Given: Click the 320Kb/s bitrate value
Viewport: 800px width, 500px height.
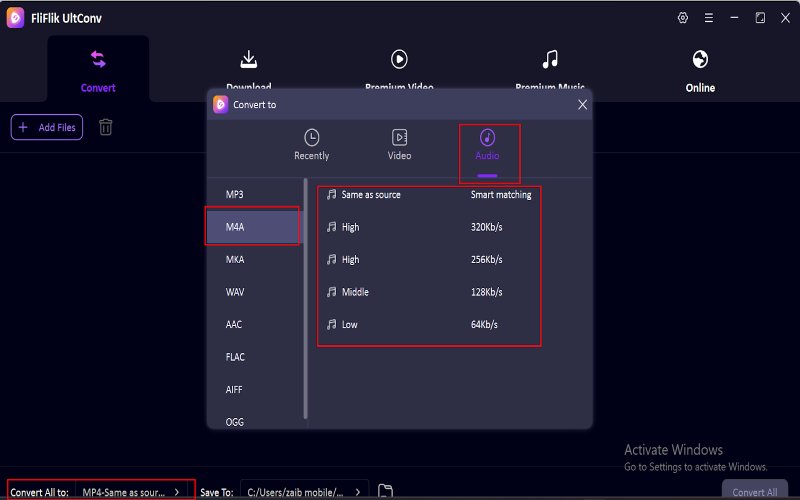Looking at the screenshot, I should (x=486, y=227).
